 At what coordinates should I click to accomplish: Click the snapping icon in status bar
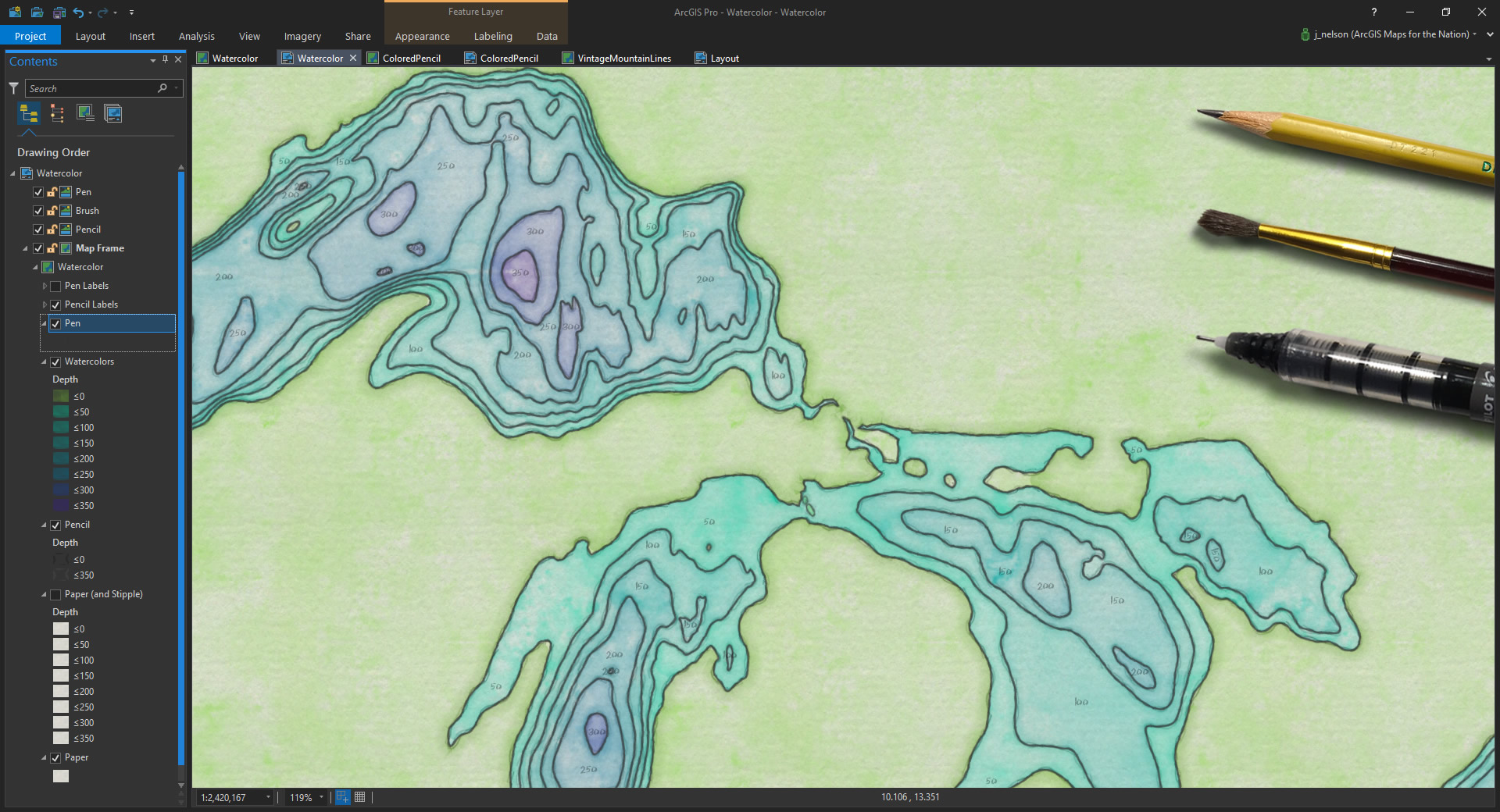(342, 797)
